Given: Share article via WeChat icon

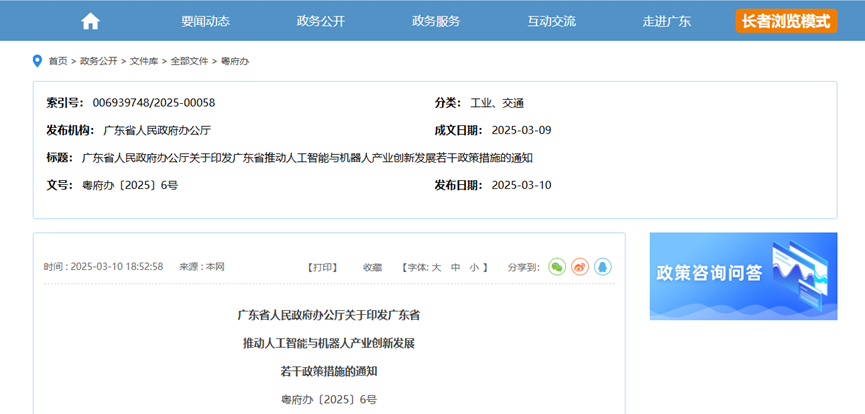Looking at the screenshot, I should click(557, 267).
